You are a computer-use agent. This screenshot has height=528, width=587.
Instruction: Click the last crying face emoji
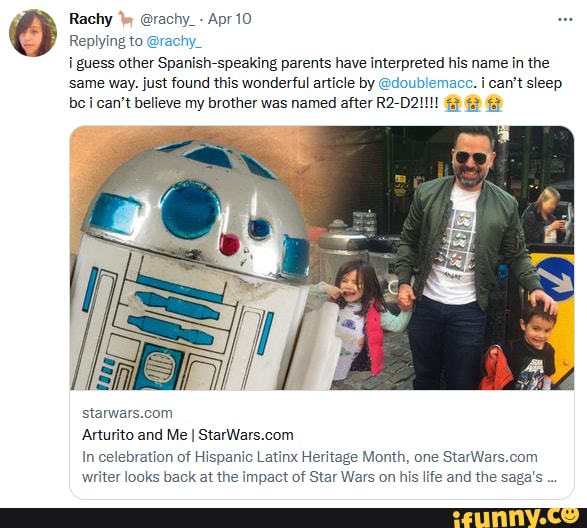pos(494,103)
